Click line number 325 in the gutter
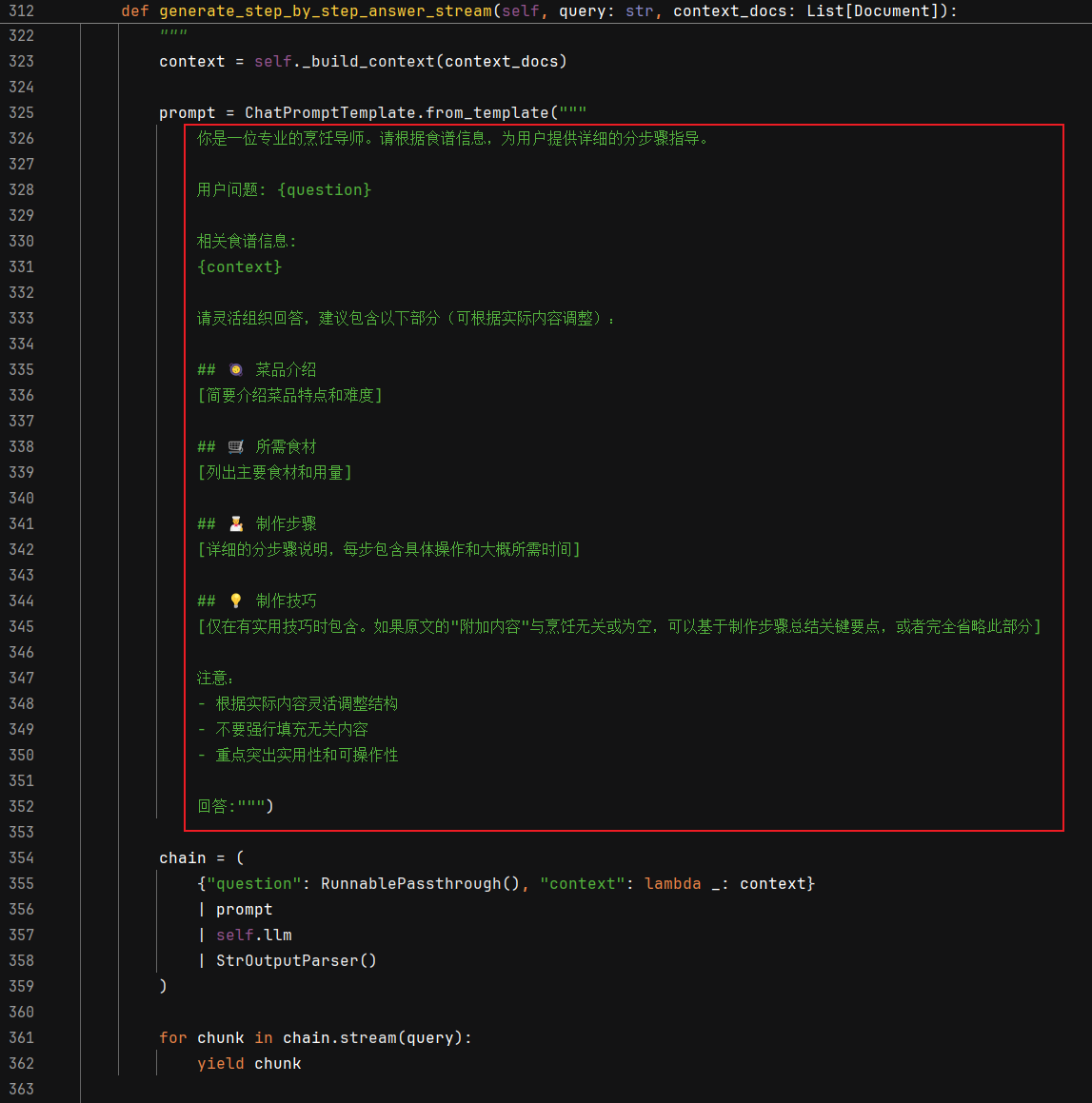Screen dimensions: 1092x1103 pyautogui.click(x=21, y=112)
